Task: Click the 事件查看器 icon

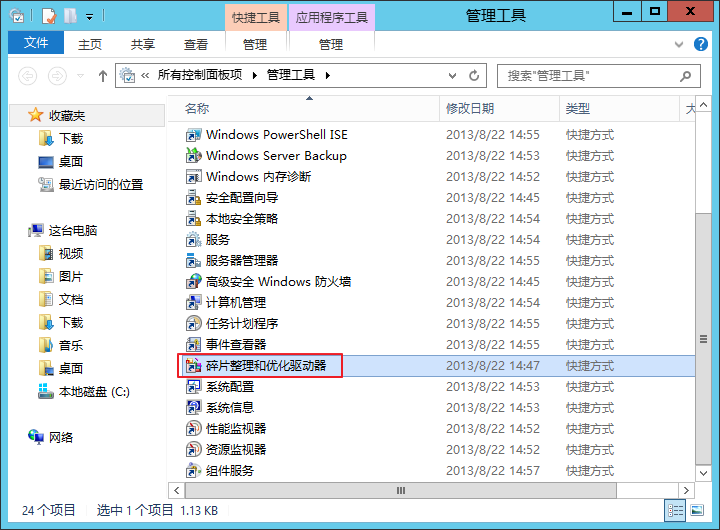Action: click(193, 345)
